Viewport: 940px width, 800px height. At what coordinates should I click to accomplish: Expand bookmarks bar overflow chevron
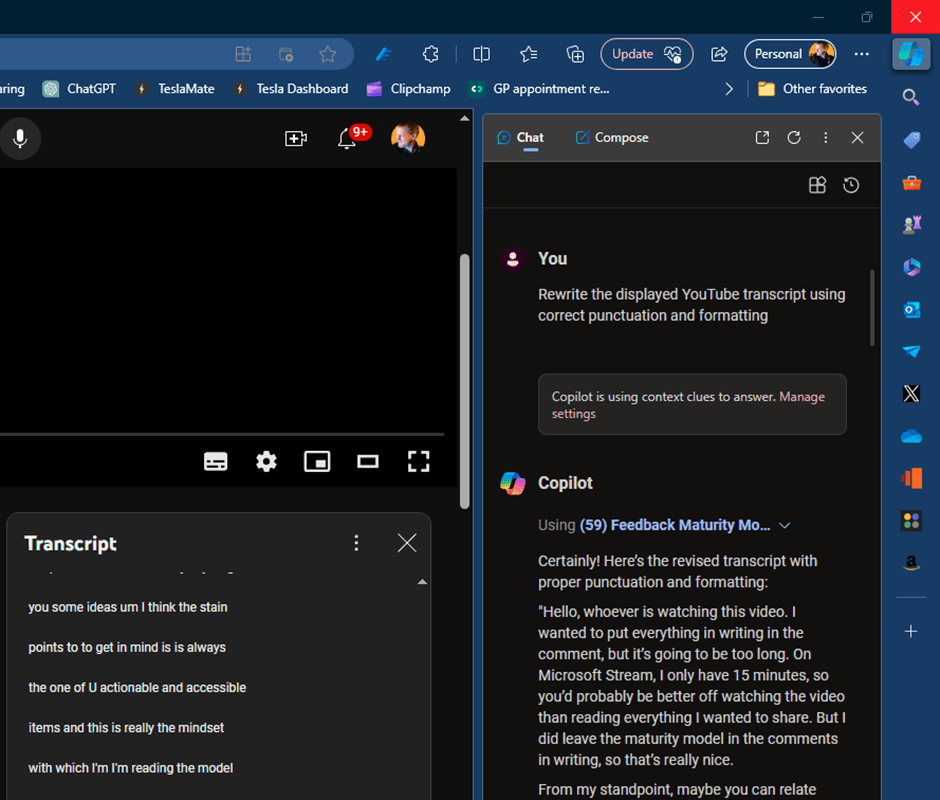tap(729, 89)
